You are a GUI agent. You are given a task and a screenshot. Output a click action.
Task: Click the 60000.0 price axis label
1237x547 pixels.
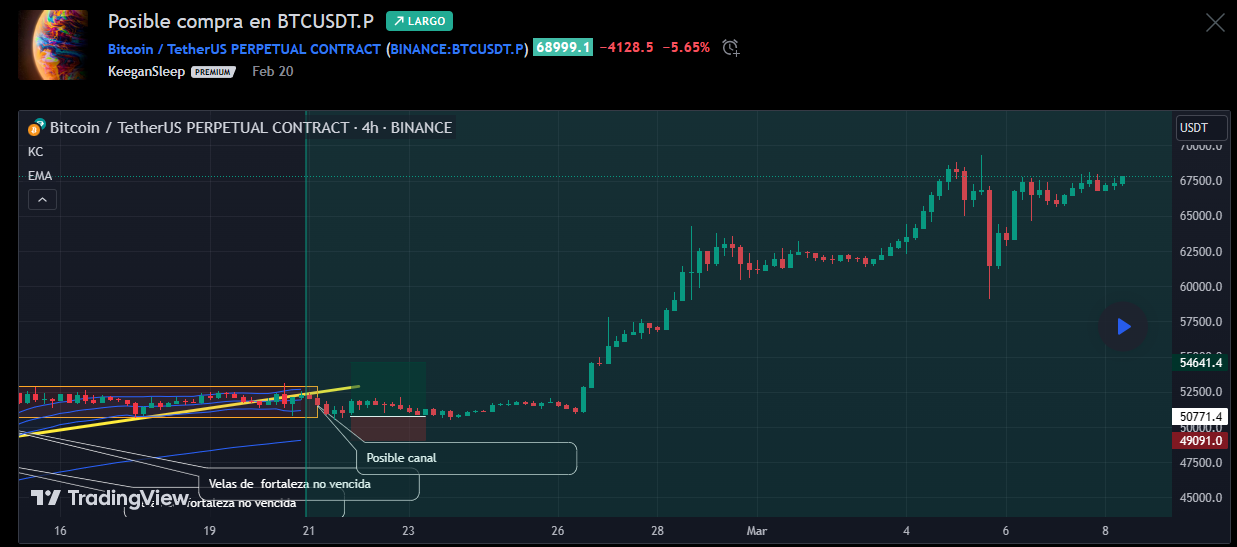tap(1201, 287)
